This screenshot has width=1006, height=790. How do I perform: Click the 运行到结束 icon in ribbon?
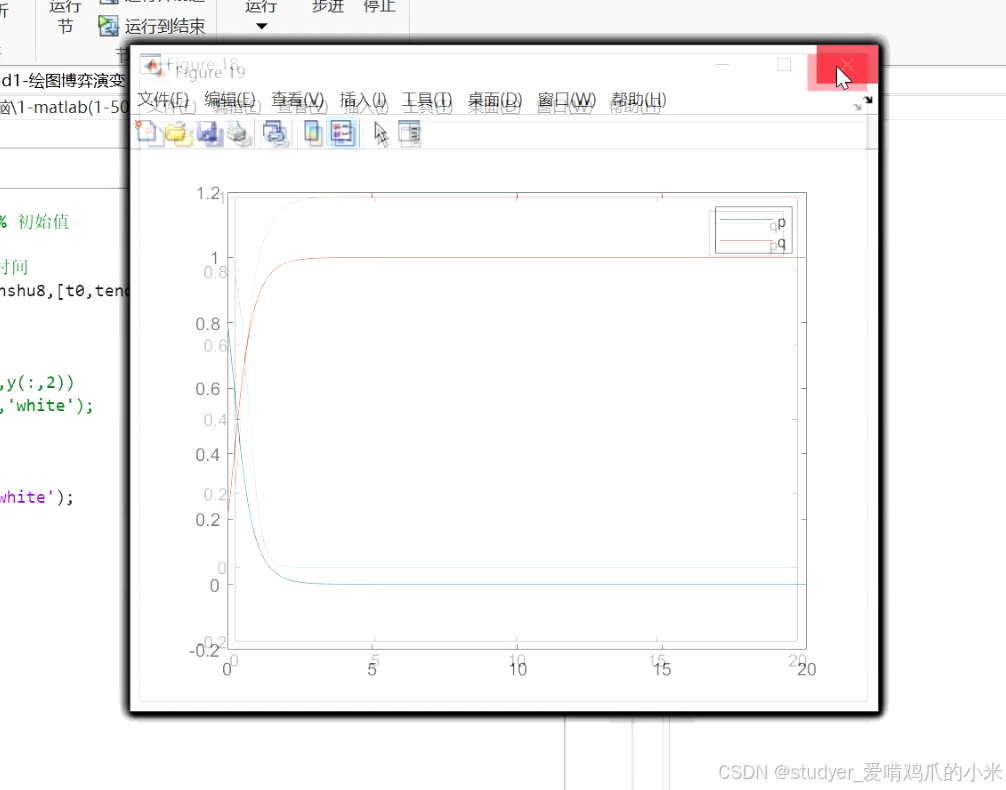tap(108, 26)
